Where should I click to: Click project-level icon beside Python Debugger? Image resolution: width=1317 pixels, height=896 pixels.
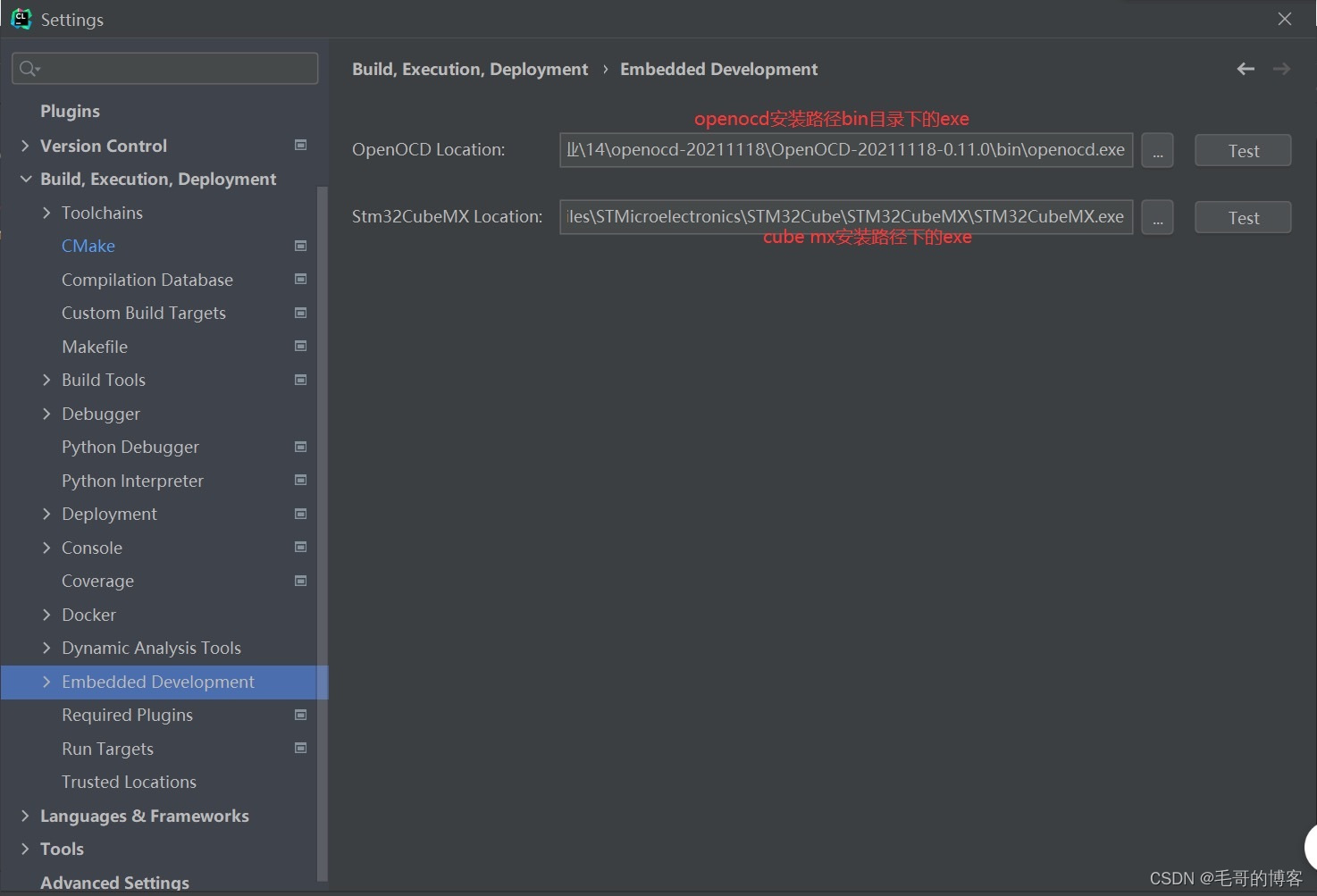pyautogui.click(x=301, y=447)
